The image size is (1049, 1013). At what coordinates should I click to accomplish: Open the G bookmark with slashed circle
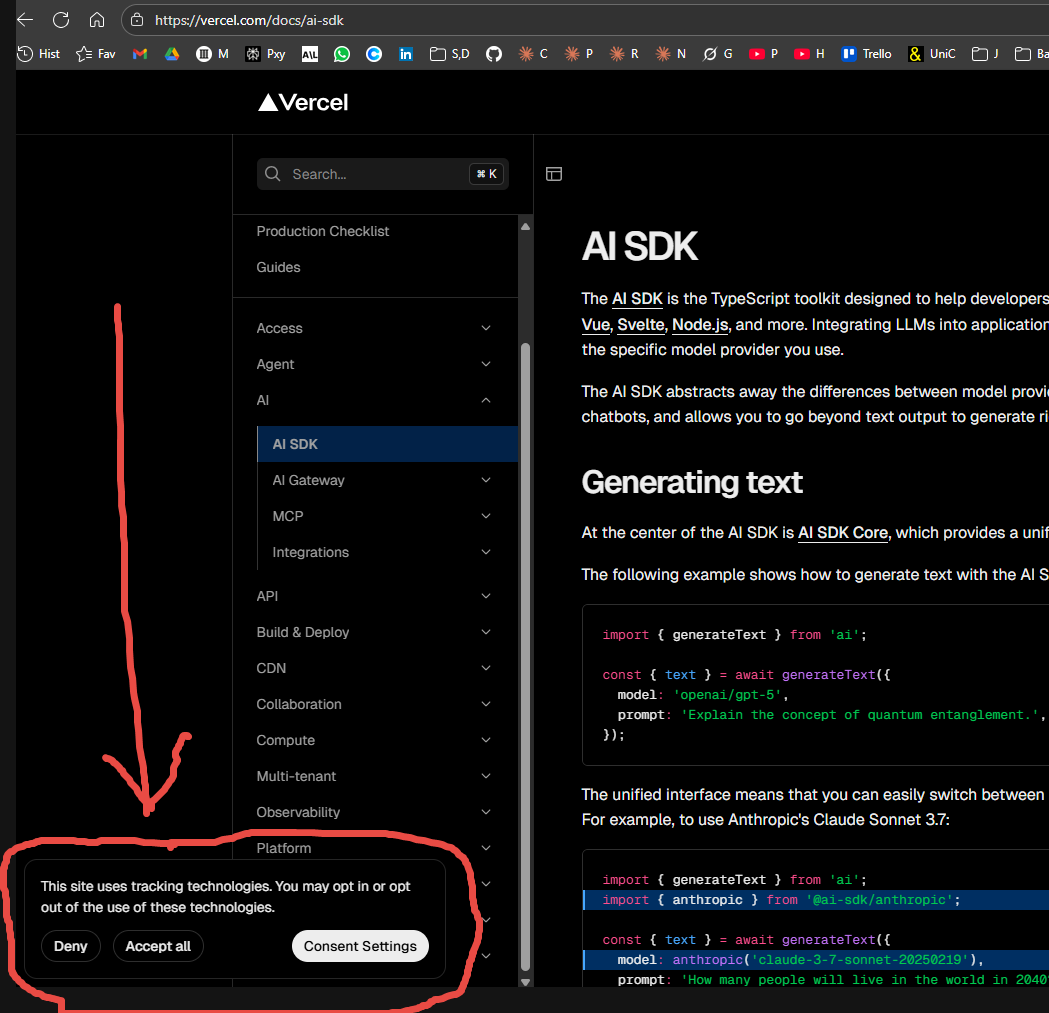click(x=717, y=54)
